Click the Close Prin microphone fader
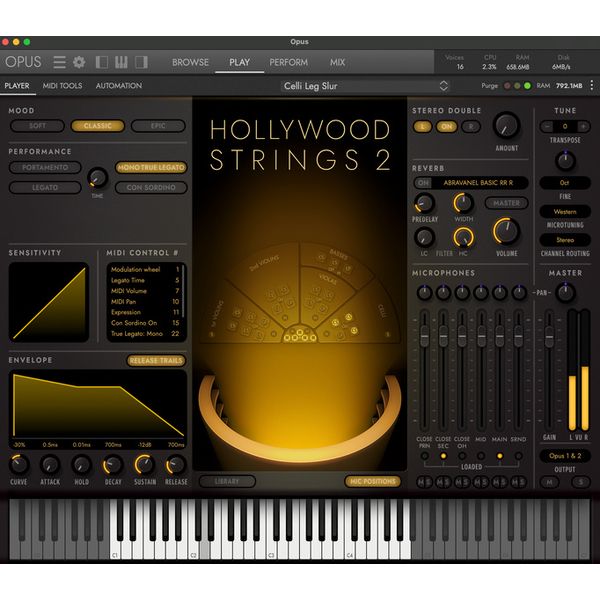600x600 pixels. pyautogui.click(x=424, y=335)
